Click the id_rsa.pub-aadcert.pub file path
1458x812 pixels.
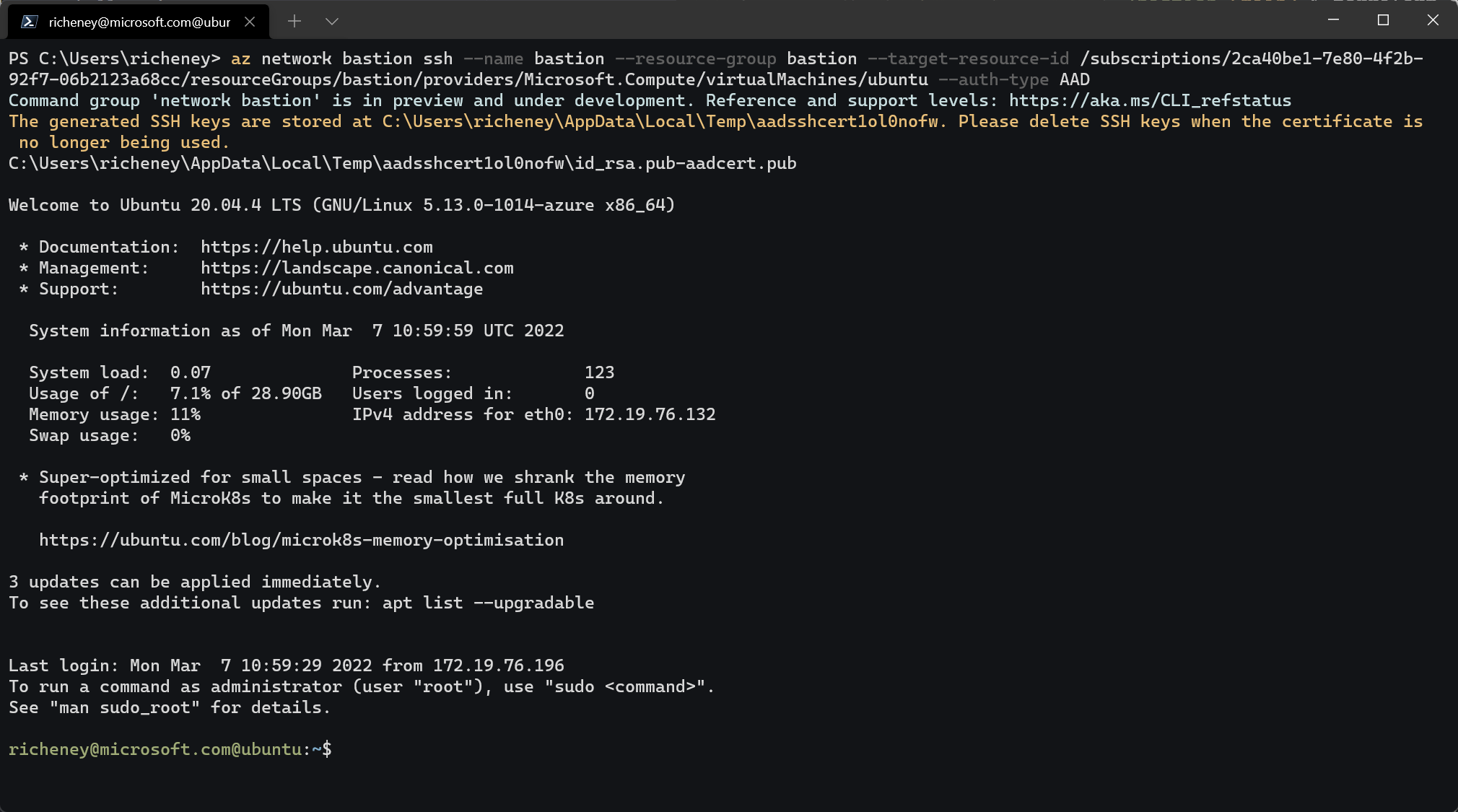point(402,163)
